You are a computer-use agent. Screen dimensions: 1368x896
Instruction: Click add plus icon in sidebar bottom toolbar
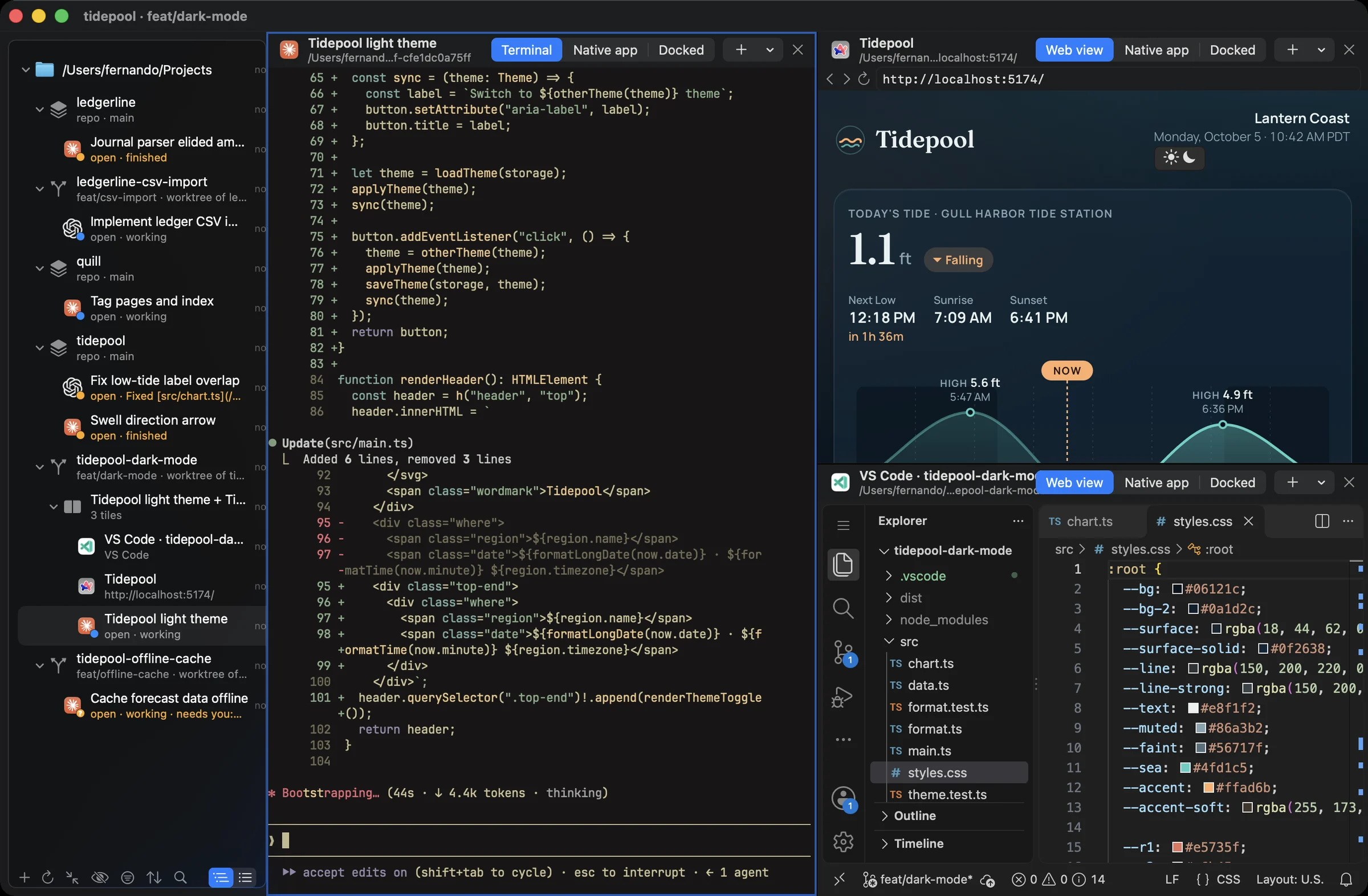[x=24, y=878]
